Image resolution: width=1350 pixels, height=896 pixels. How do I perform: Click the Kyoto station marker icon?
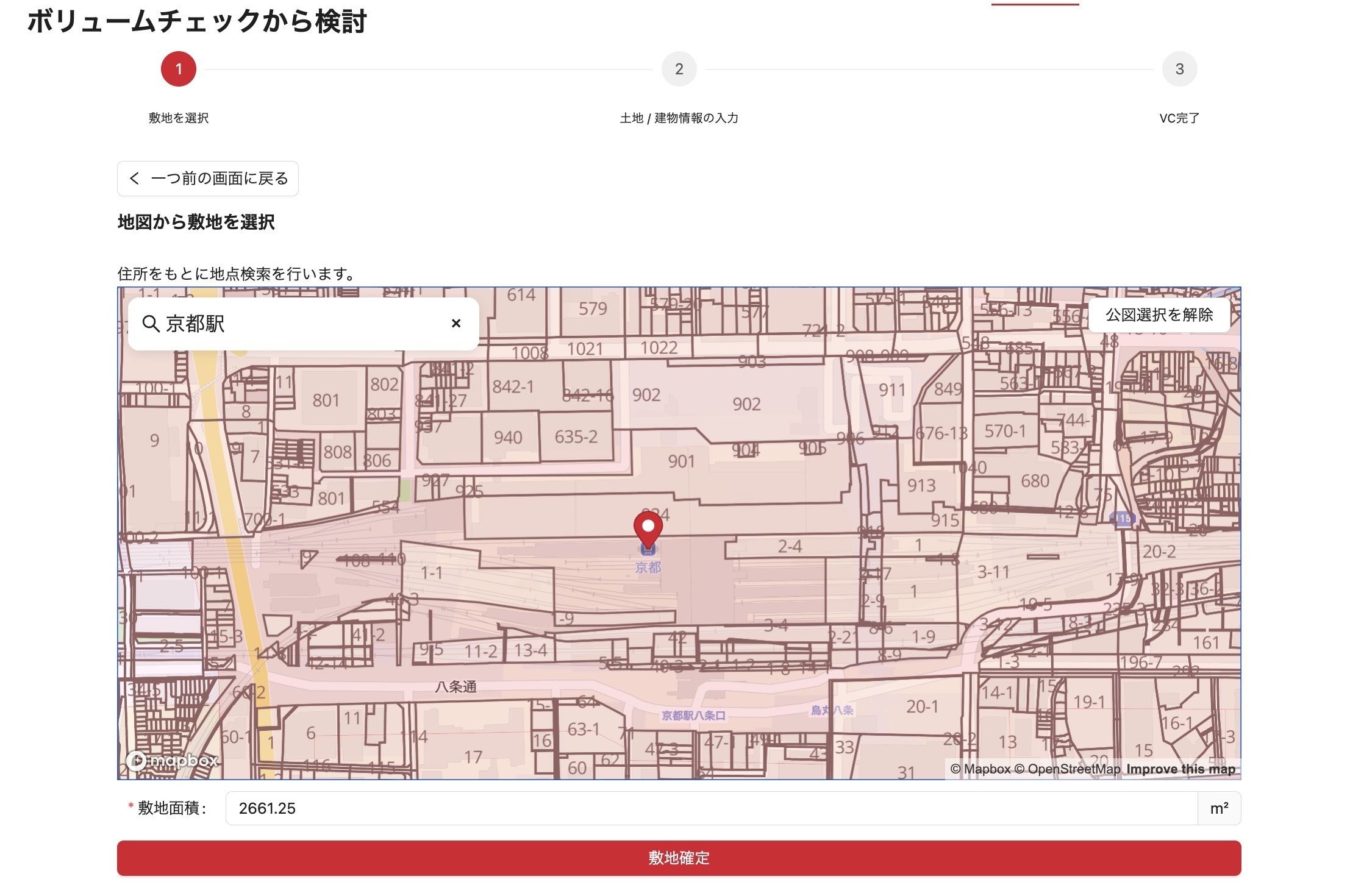tap(648, 552)
